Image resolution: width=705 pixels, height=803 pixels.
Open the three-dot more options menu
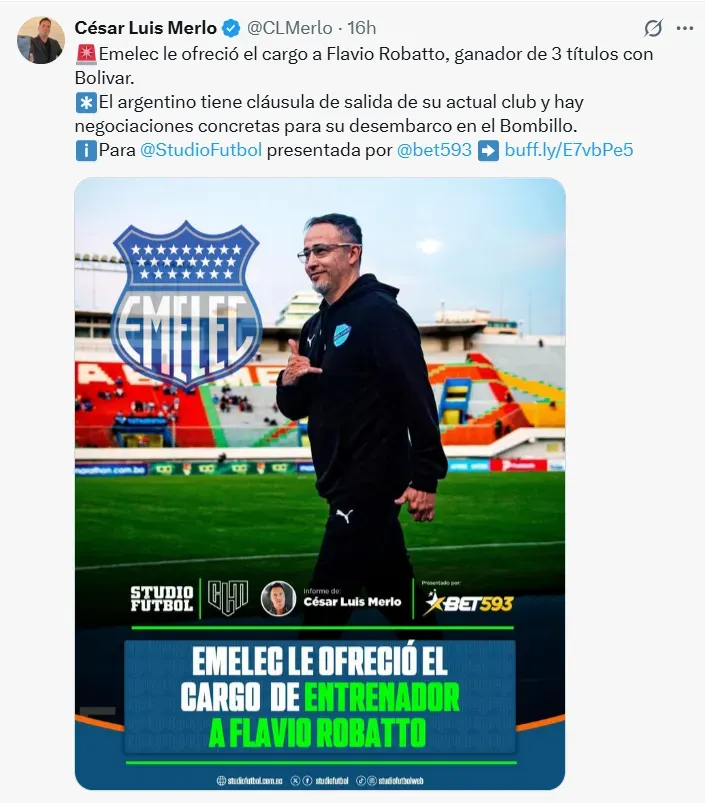pyautogui.click(x=685, y=28)
